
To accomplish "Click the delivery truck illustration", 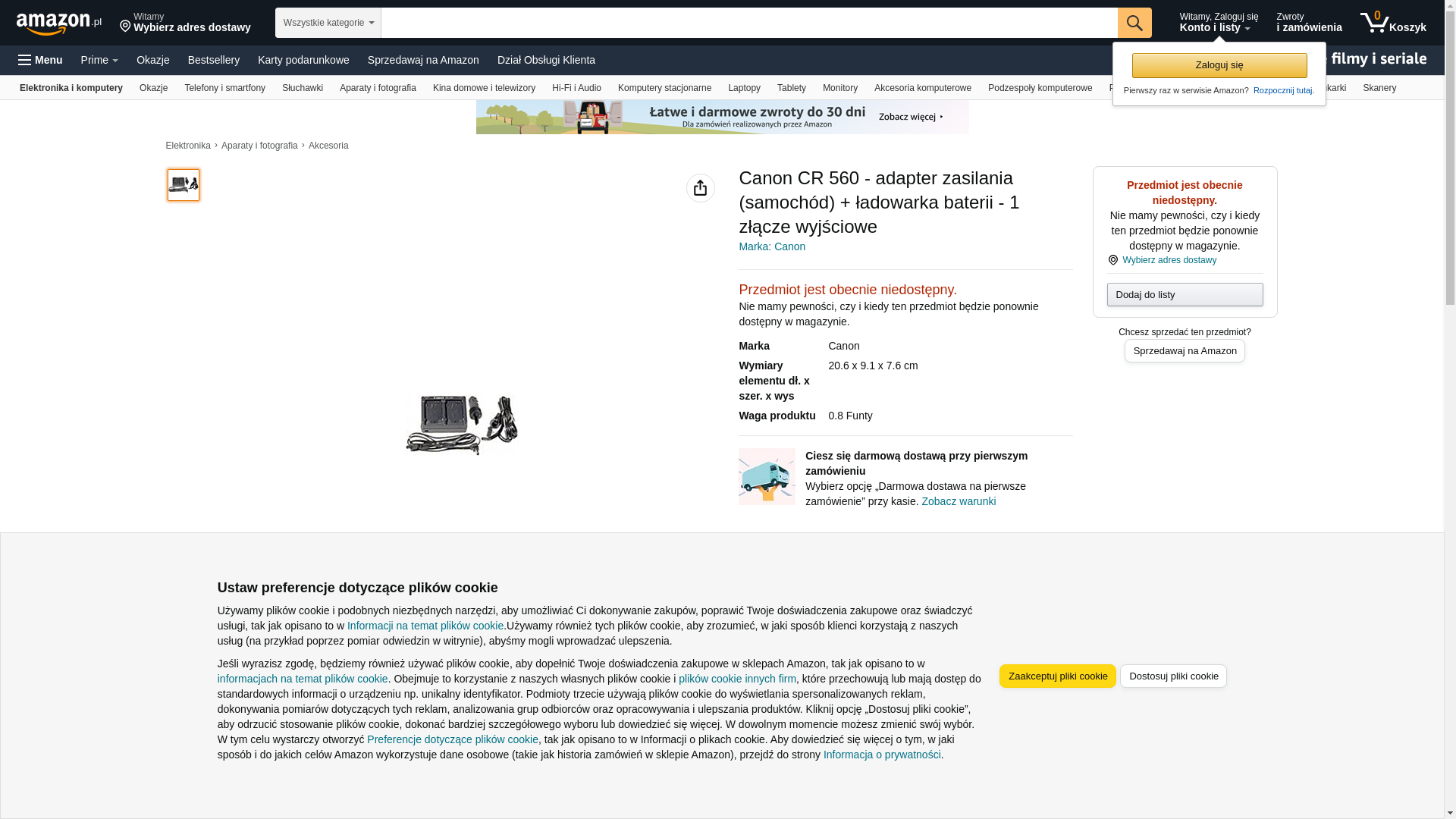I will click(767, 476).
